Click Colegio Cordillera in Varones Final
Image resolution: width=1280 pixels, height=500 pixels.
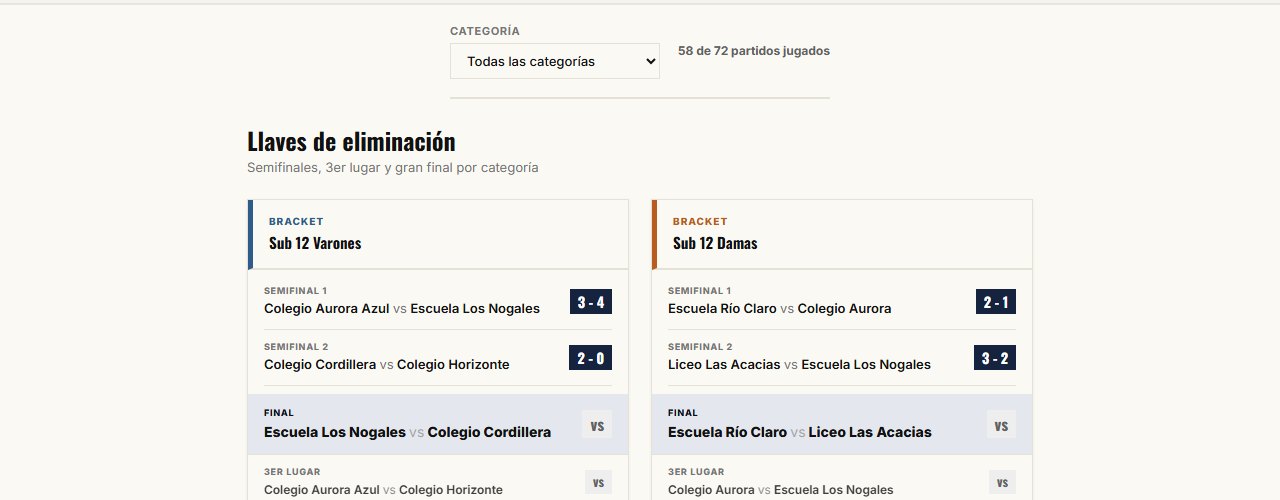(489, 432)
